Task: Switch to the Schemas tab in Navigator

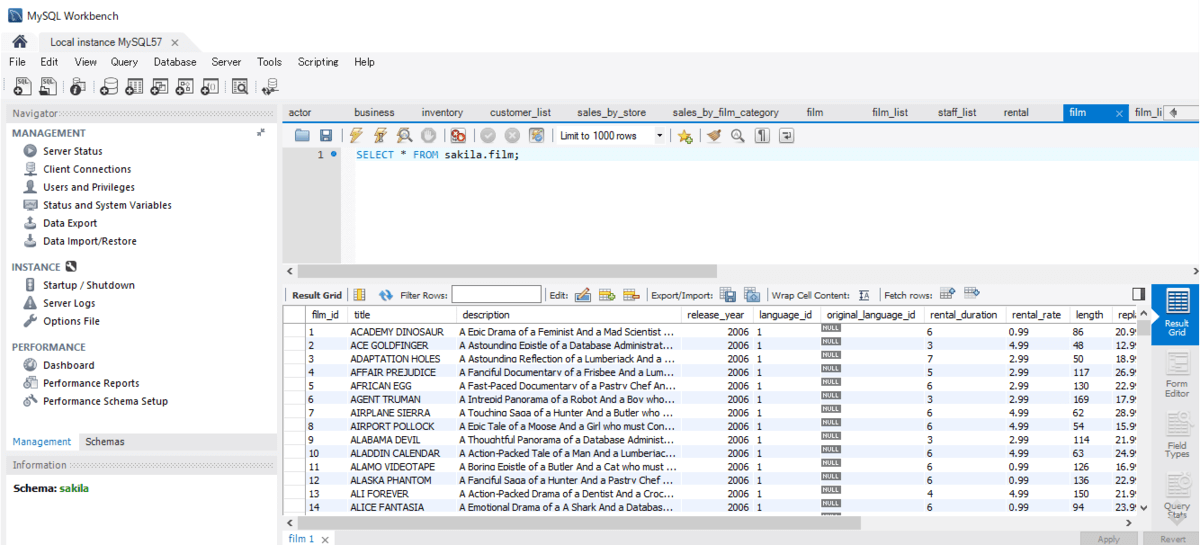Action: 105,441
